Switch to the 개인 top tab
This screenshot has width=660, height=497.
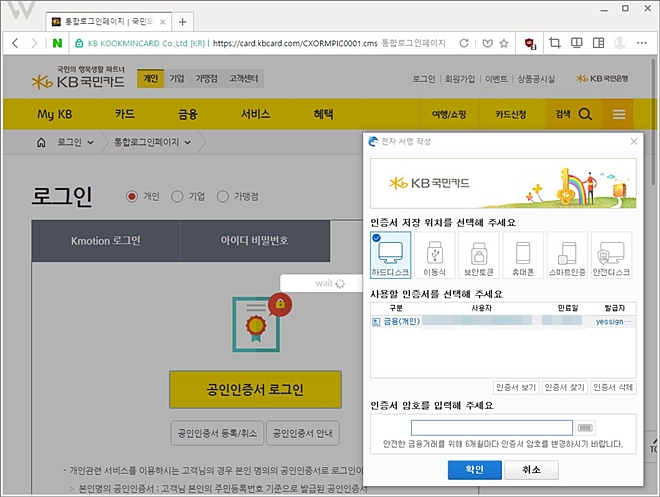pos(150,78)
